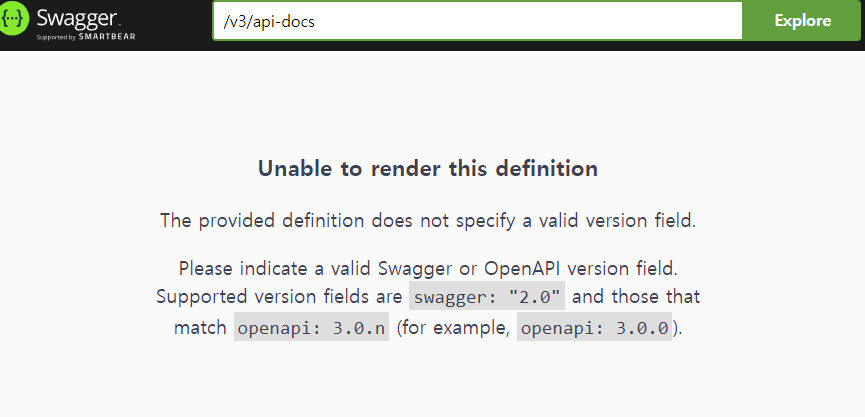
Task: Click the green Swagger logo icon
Action: [x=13, y=20]
